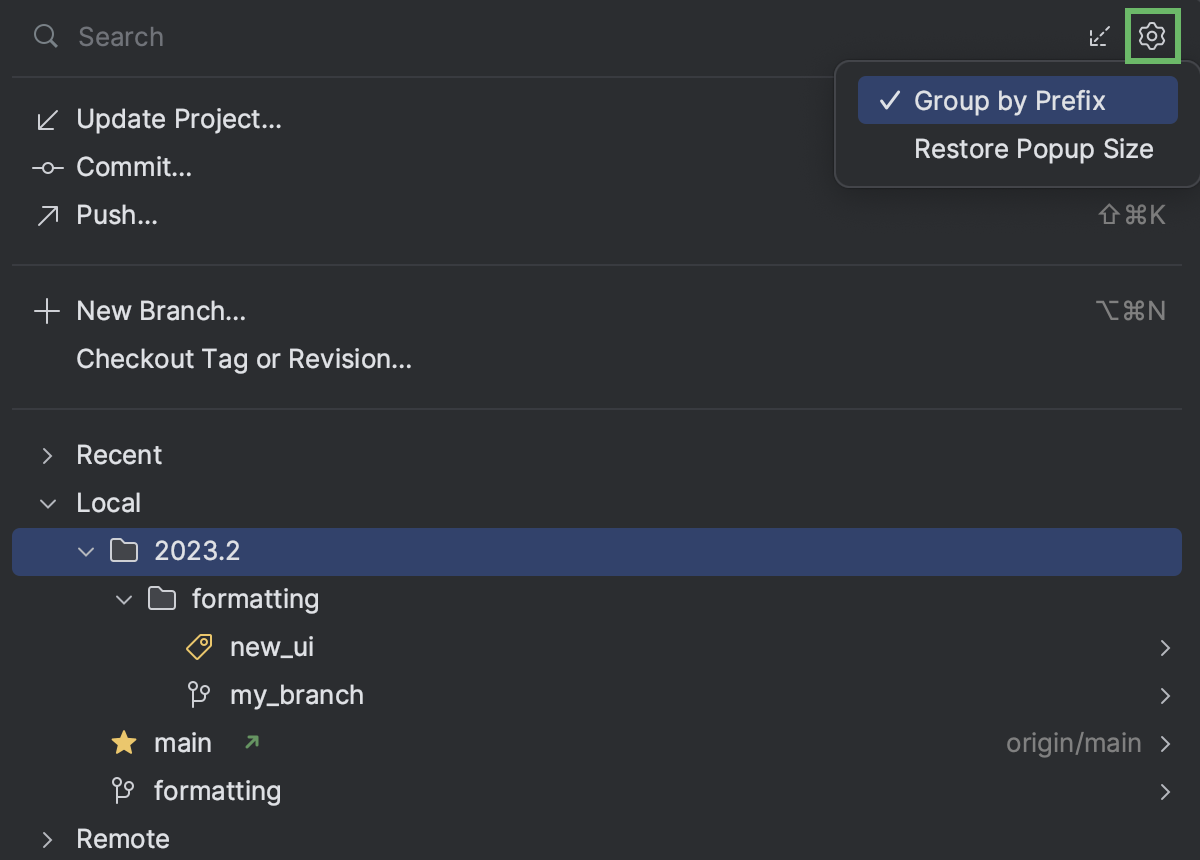Click the favorite star next to main
This screenshot has height=860, width=1200.
(x=123, y=742)
